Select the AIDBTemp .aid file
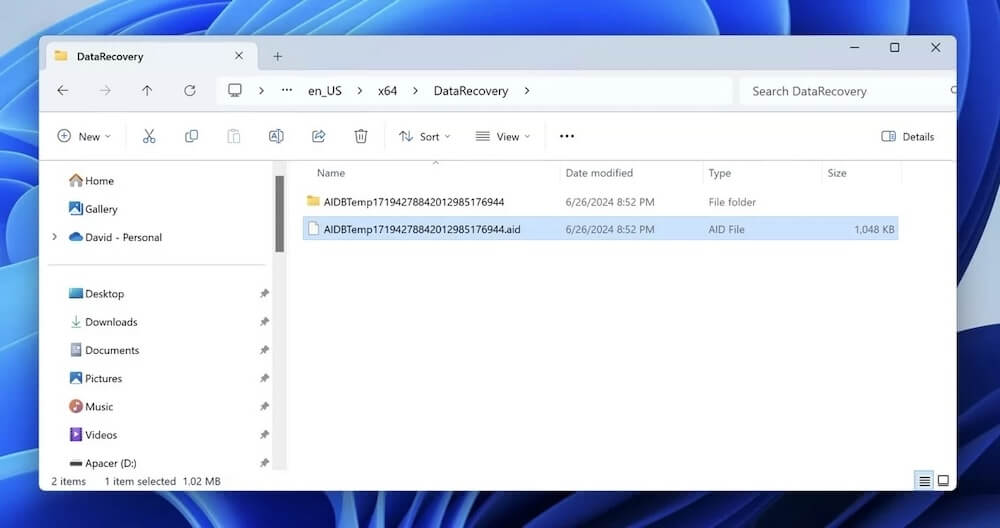1000x528 pixels. [600, 229]
